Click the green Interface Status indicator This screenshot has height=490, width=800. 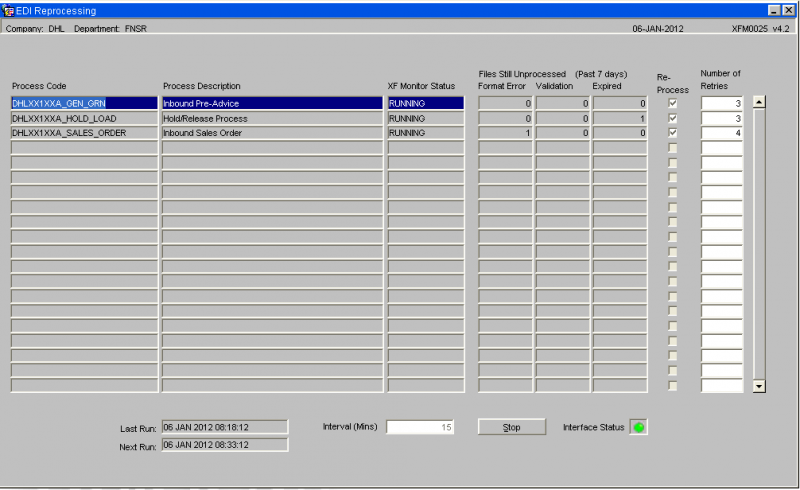click(638, 427)
